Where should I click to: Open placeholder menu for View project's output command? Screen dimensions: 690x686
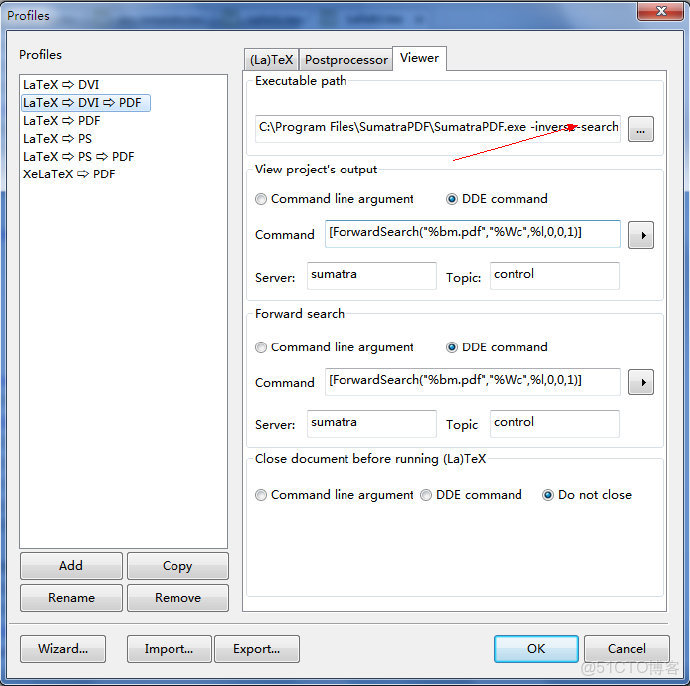pyautogui.click(x=640, y=235)
